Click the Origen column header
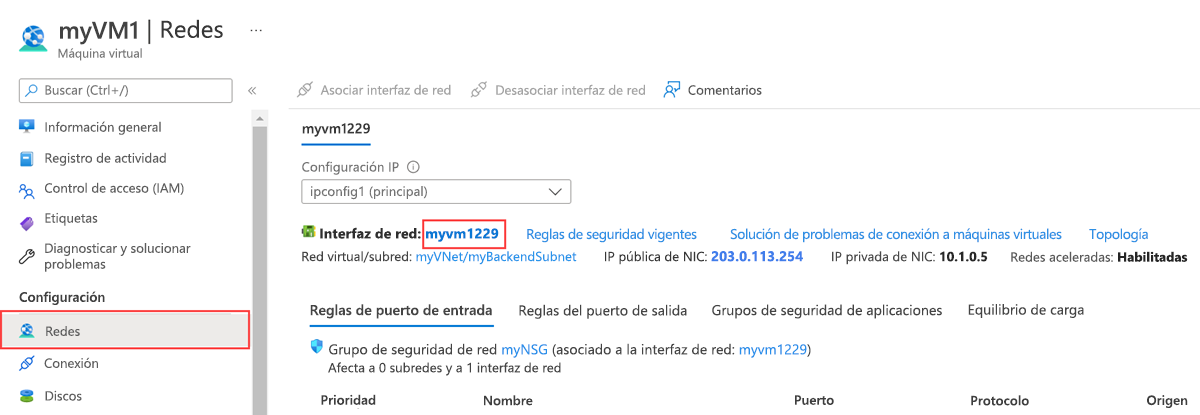1200x415 pixels. coord(1167,400)
